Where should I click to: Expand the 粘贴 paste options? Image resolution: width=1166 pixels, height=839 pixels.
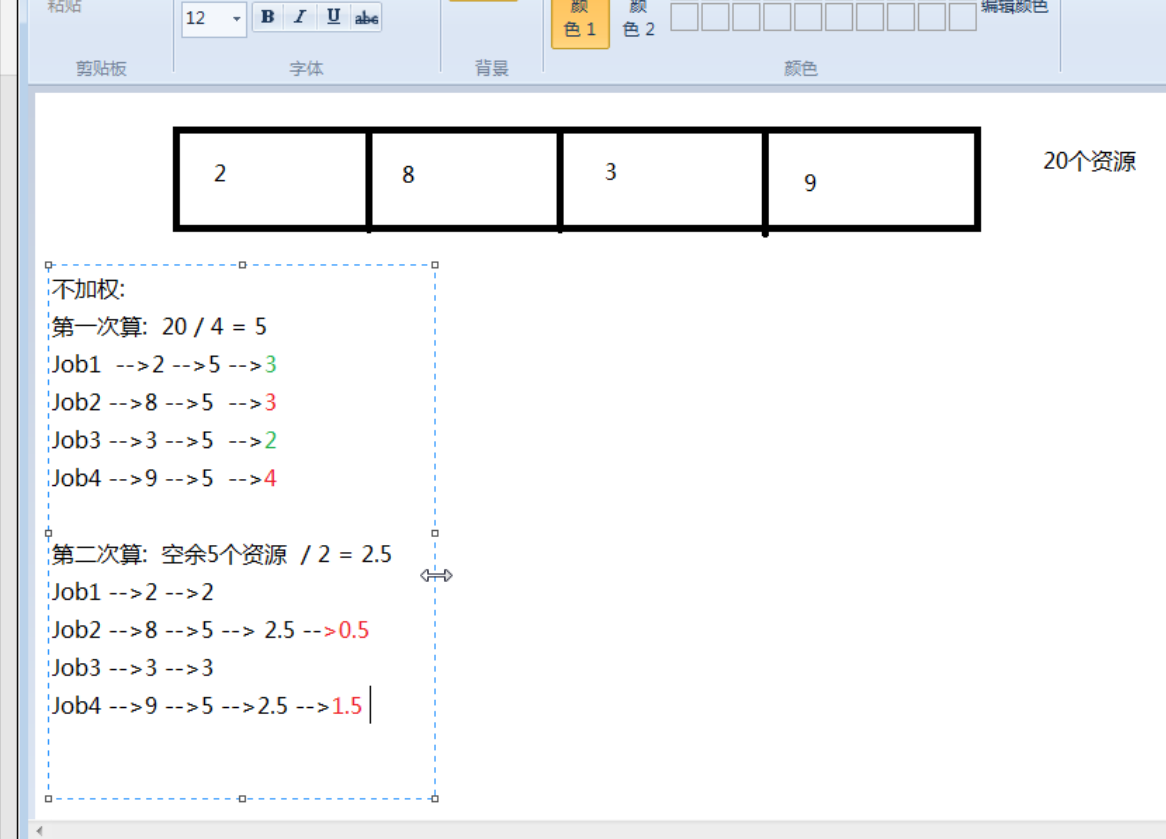65,8
